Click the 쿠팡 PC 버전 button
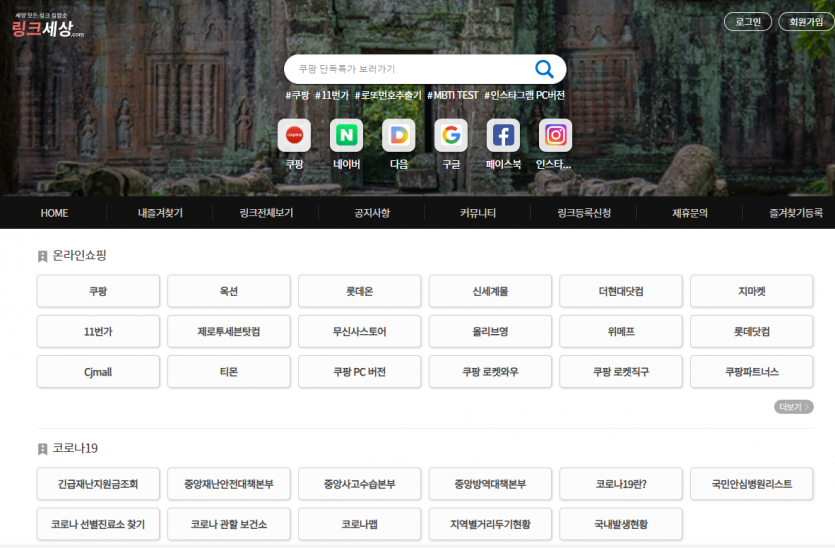 [x=359, y=372]
